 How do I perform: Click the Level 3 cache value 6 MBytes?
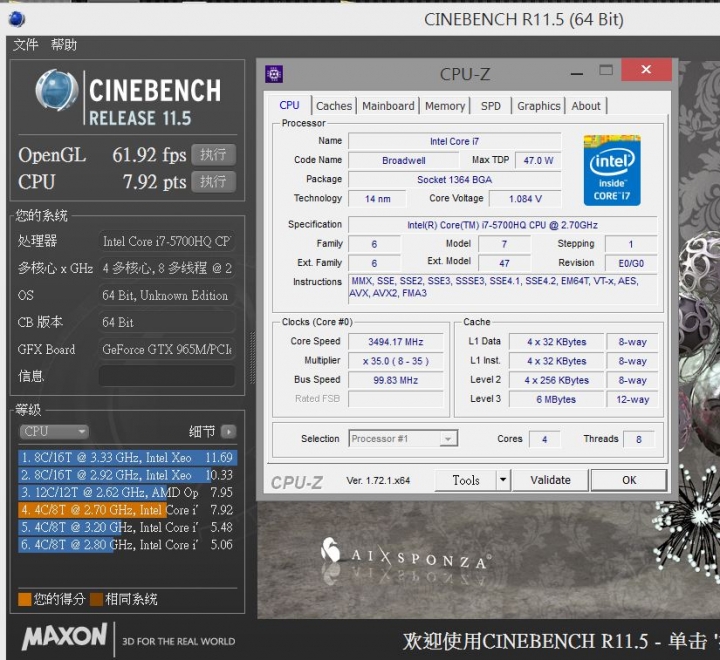(x=556, y=399)
